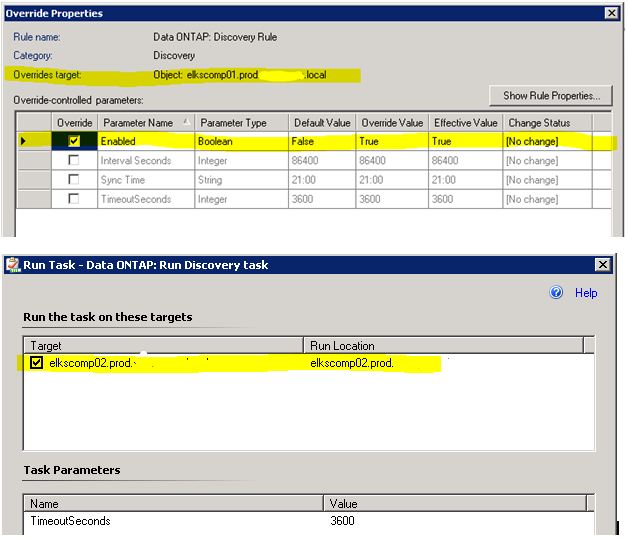Viewport: 628px width, 539px height.
Task: Click the Parameter Type column header
Action: pos(235,123)
